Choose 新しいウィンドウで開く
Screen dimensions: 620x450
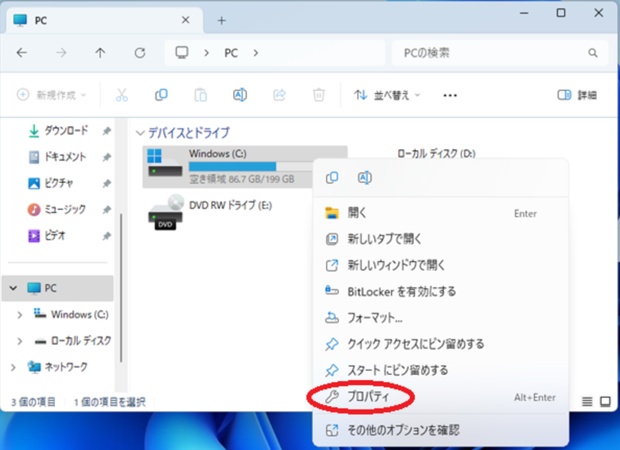pos(440,265)
